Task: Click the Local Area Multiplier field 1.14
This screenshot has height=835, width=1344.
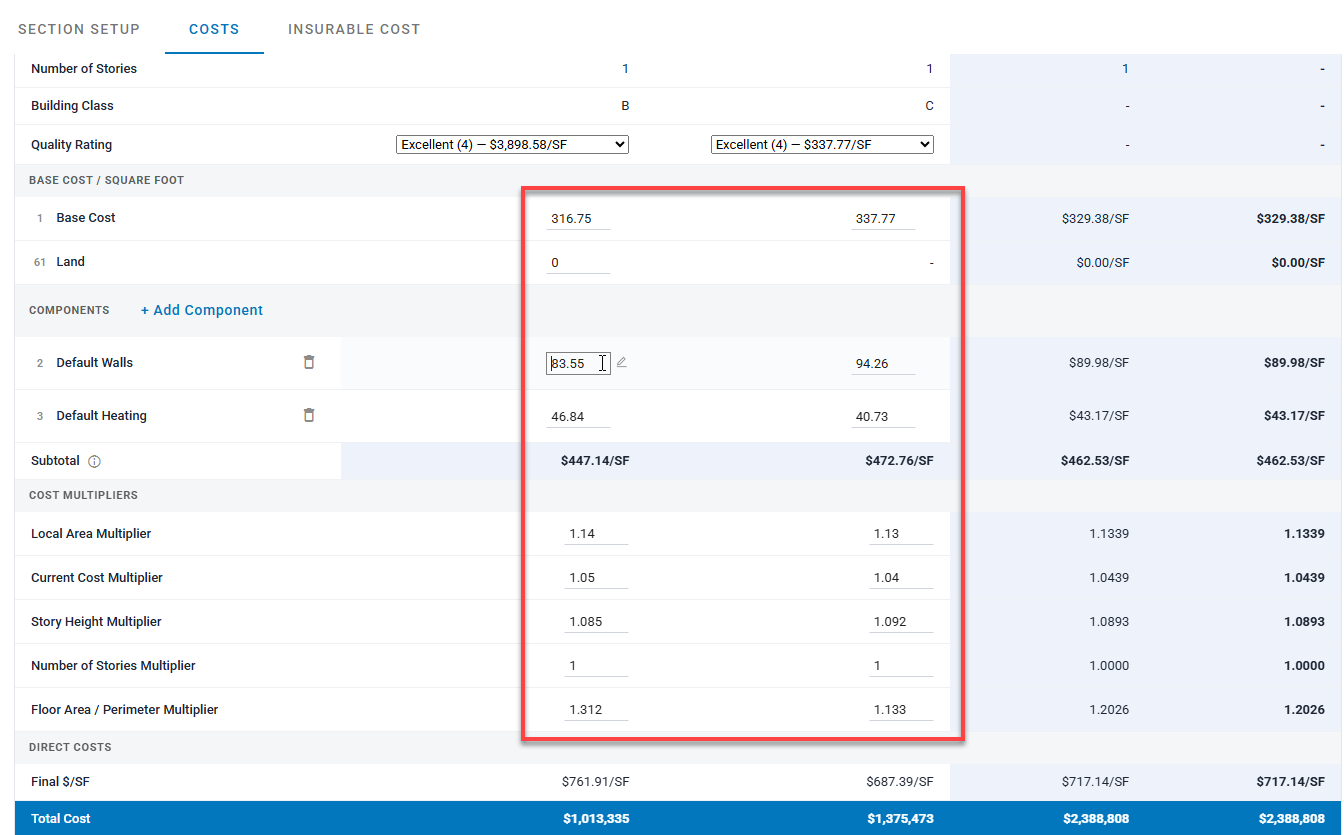Action: tap(596, 533)
